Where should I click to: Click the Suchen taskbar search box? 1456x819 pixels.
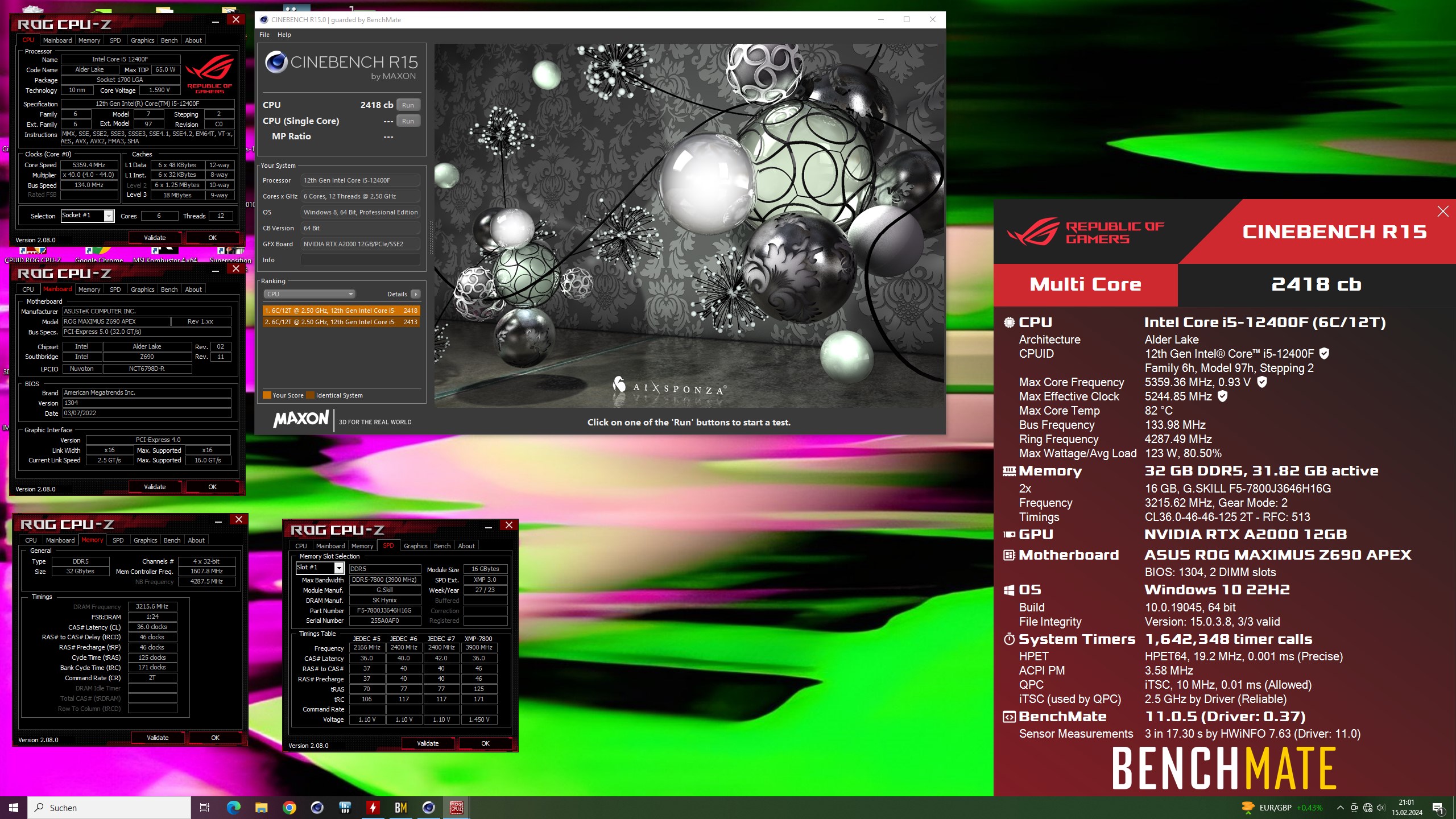(110, 808)
